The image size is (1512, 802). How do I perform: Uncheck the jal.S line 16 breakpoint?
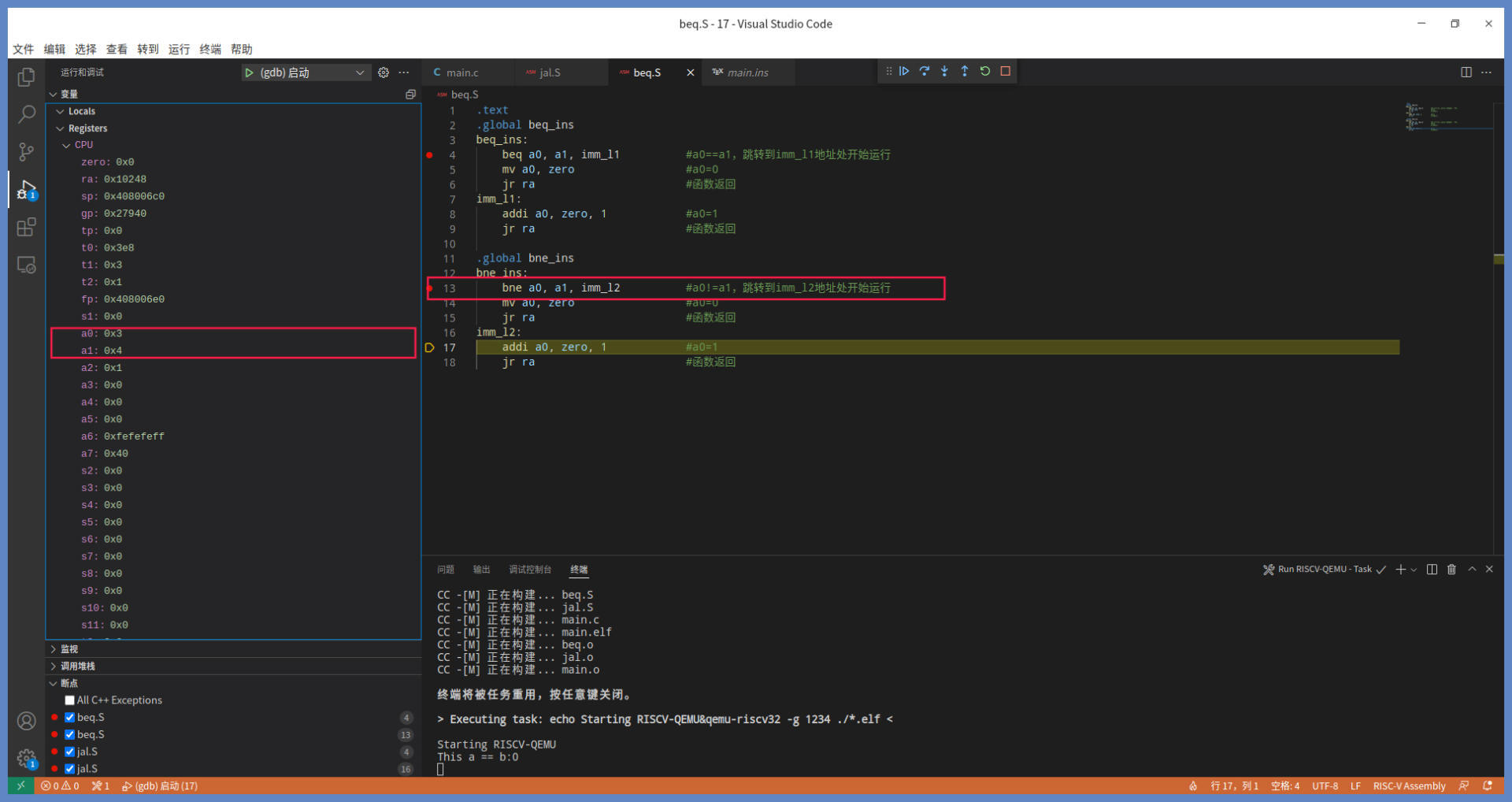tap(70, 769)
